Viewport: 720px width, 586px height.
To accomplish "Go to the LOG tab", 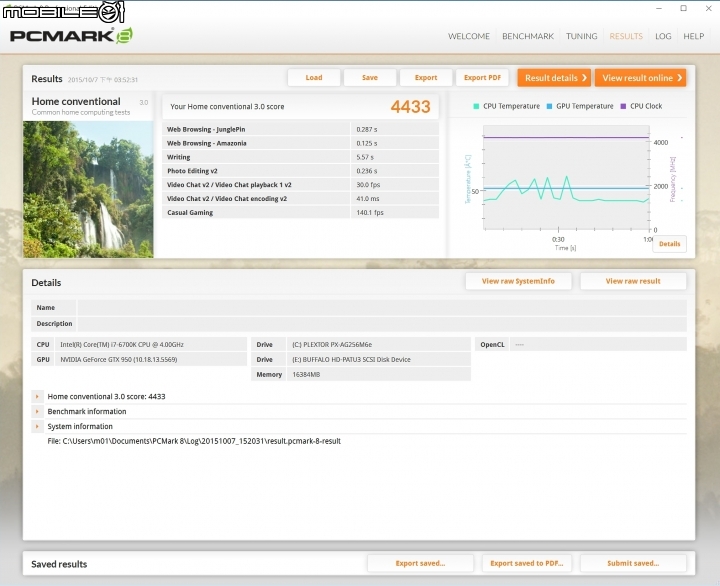I will coord(663,36).
